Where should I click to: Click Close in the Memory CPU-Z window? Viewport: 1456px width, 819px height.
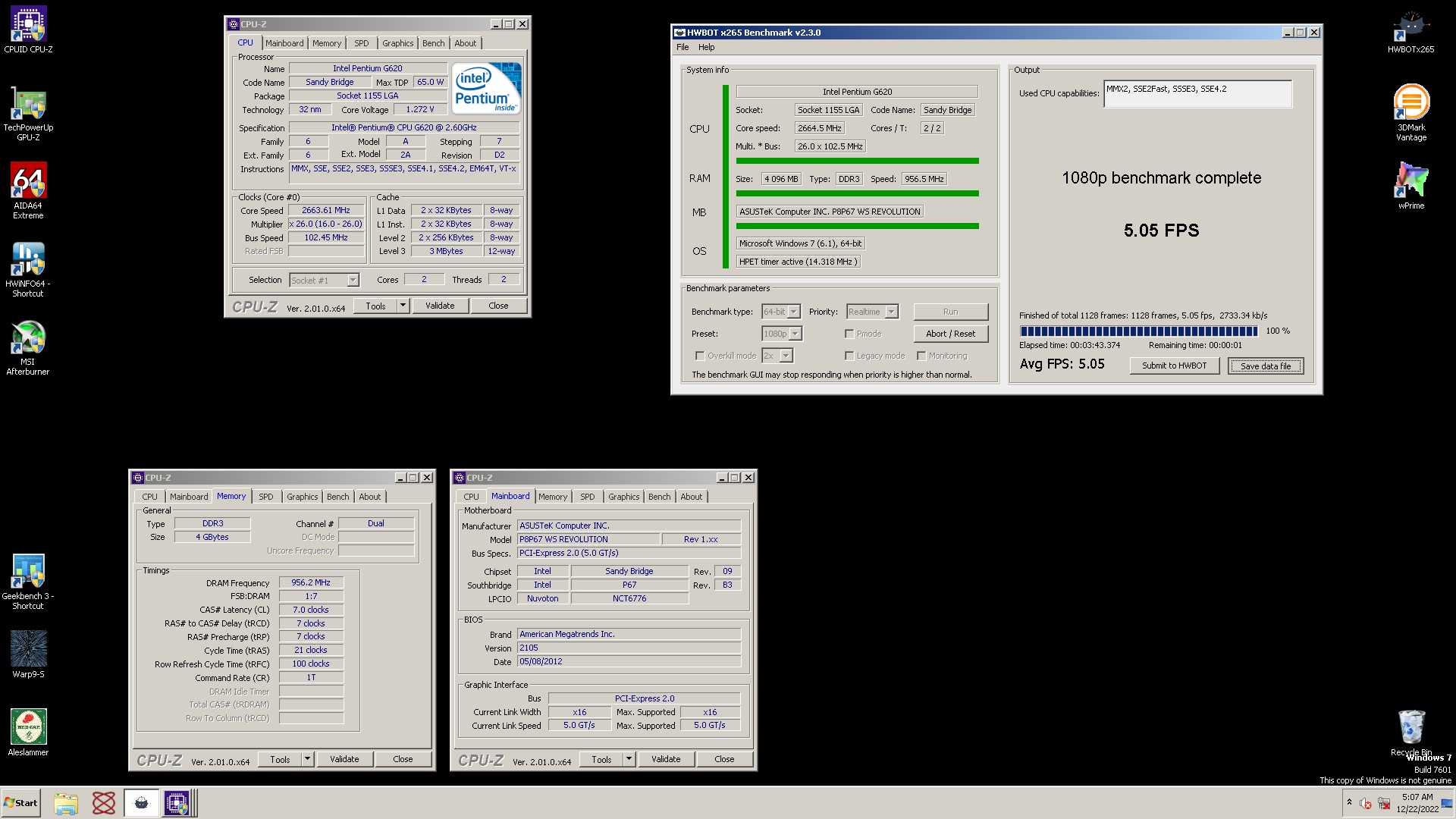point(403,759)
